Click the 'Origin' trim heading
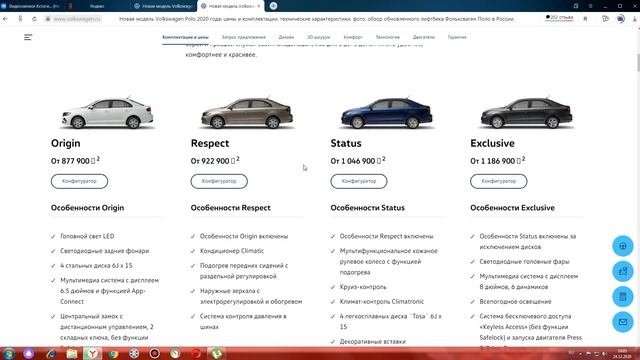This screenshot has height=360, width=640. (x=66, y=143)
